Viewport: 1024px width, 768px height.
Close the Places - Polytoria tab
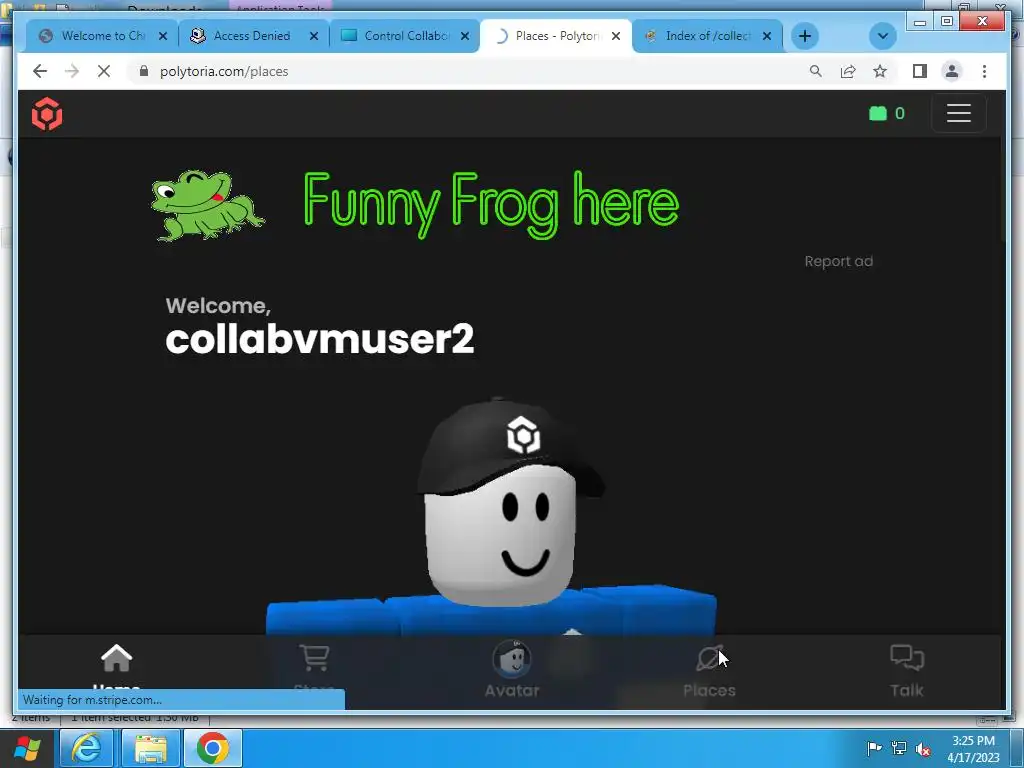pos(615,36)
